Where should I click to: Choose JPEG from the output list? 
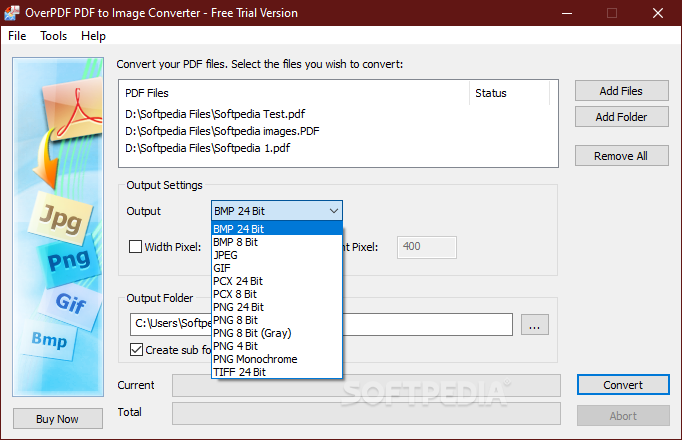point(277,255)
